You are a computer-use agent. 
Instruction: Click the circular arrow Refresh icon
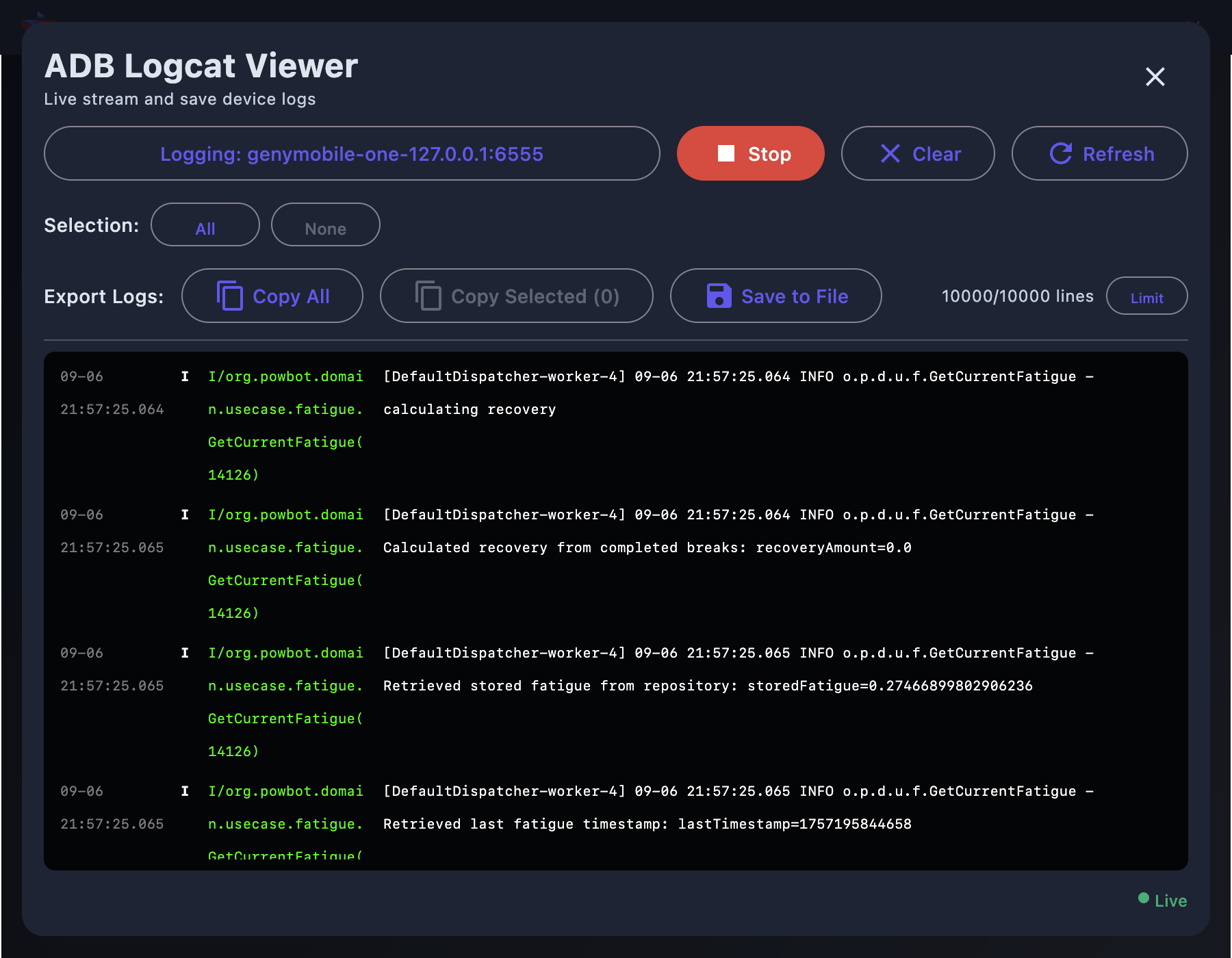point(1060,153)
